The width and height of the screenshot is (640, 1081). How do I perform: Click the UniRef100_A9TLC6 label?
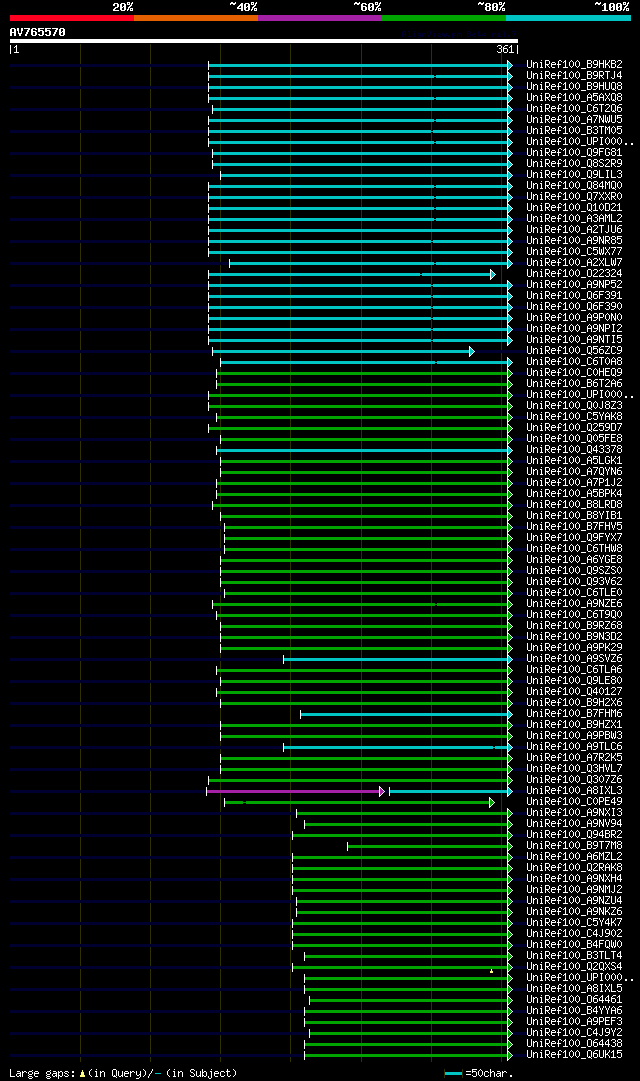pyautogui.click(x=574, y=747)
